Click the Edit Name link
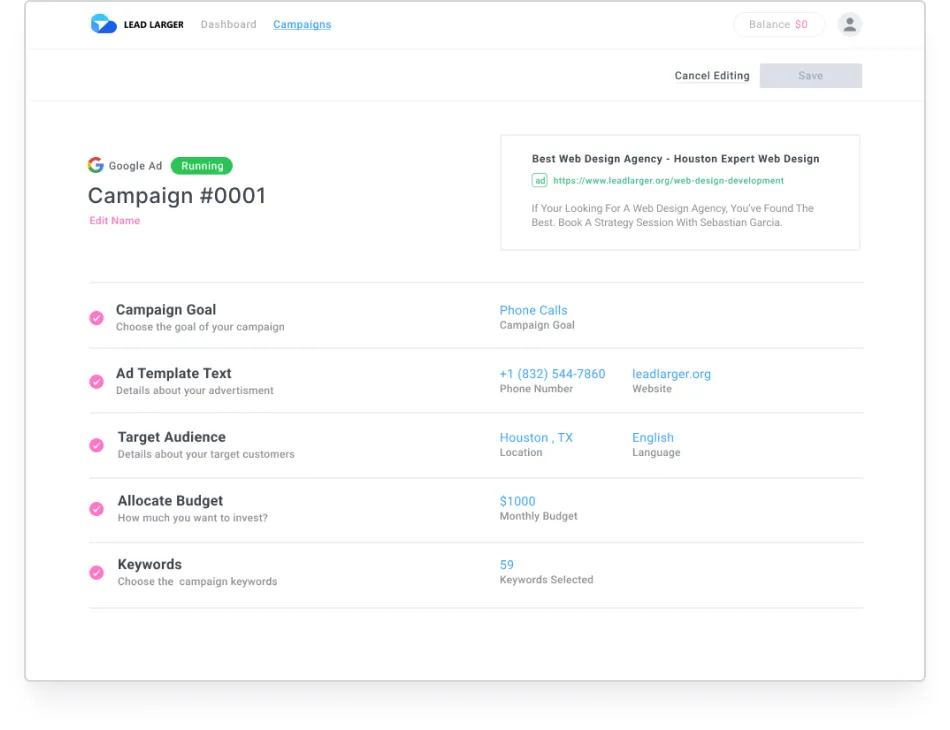Image resolution: width=950 pixels, height=730 pixels. coord(115,221)
